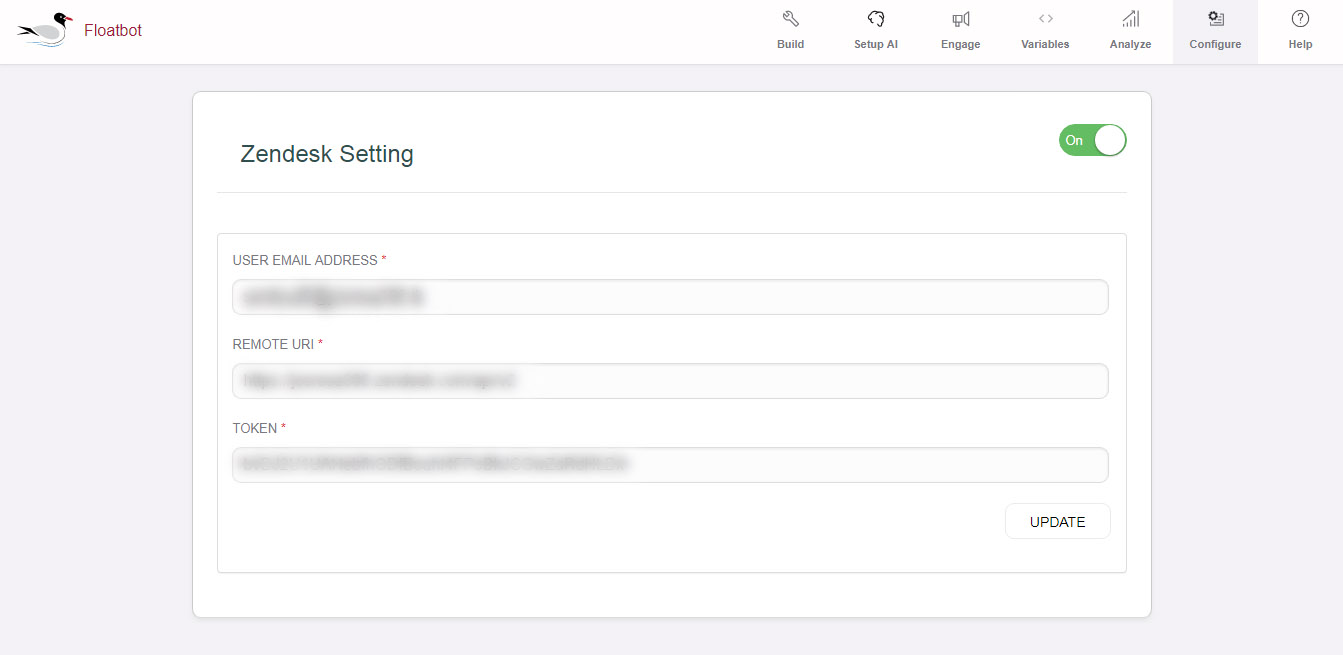The image size is (1343, 655).
Task: Click the Configure gear icon
Action: tap(1214, 18)
